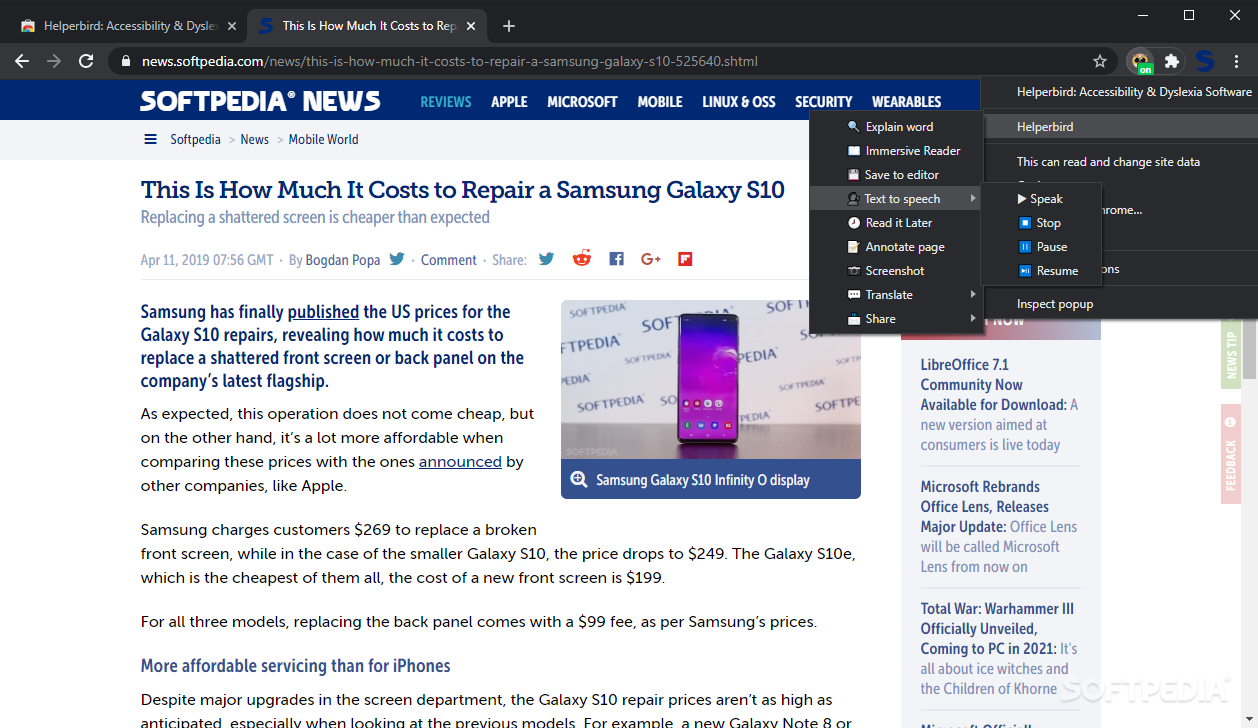The image size is (1258, 728).
Task: Click the Mobile World breadcrumb
Action: click(323, 139)
